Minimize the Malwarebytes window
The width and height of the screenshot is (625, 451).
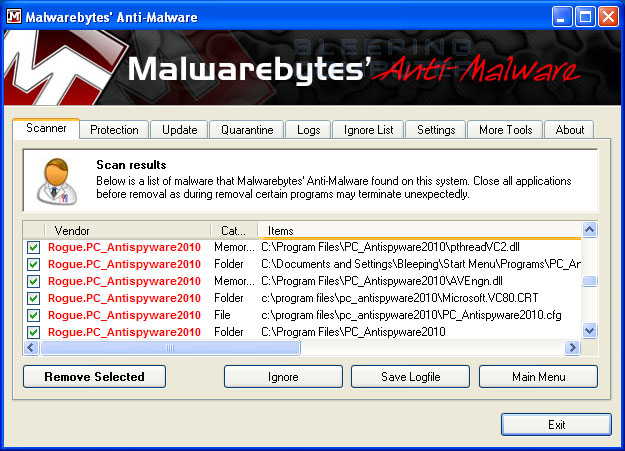[562, 17]
